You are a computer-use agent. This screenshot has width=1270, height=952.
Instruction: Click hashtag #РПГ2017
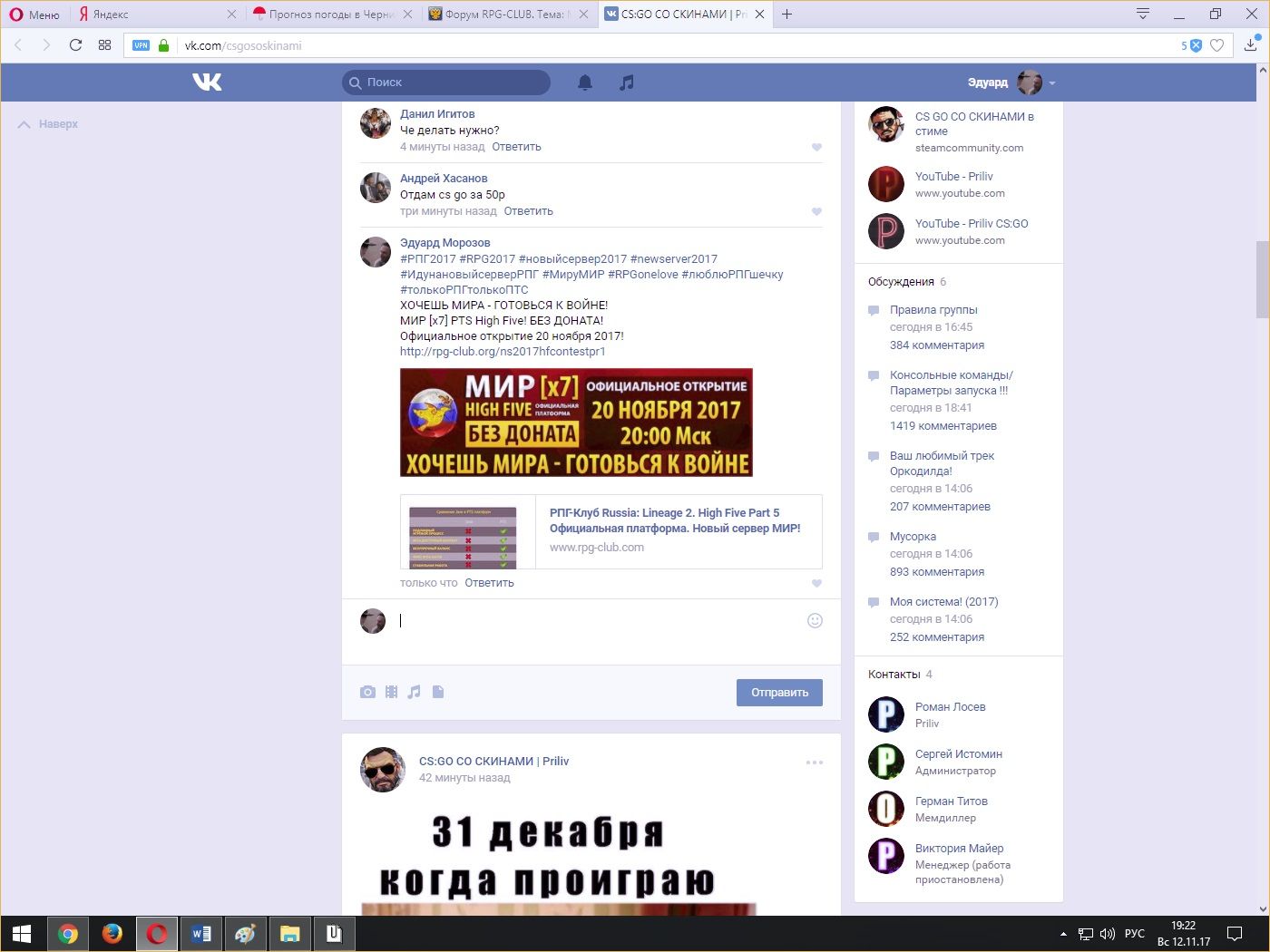(428, 259)
